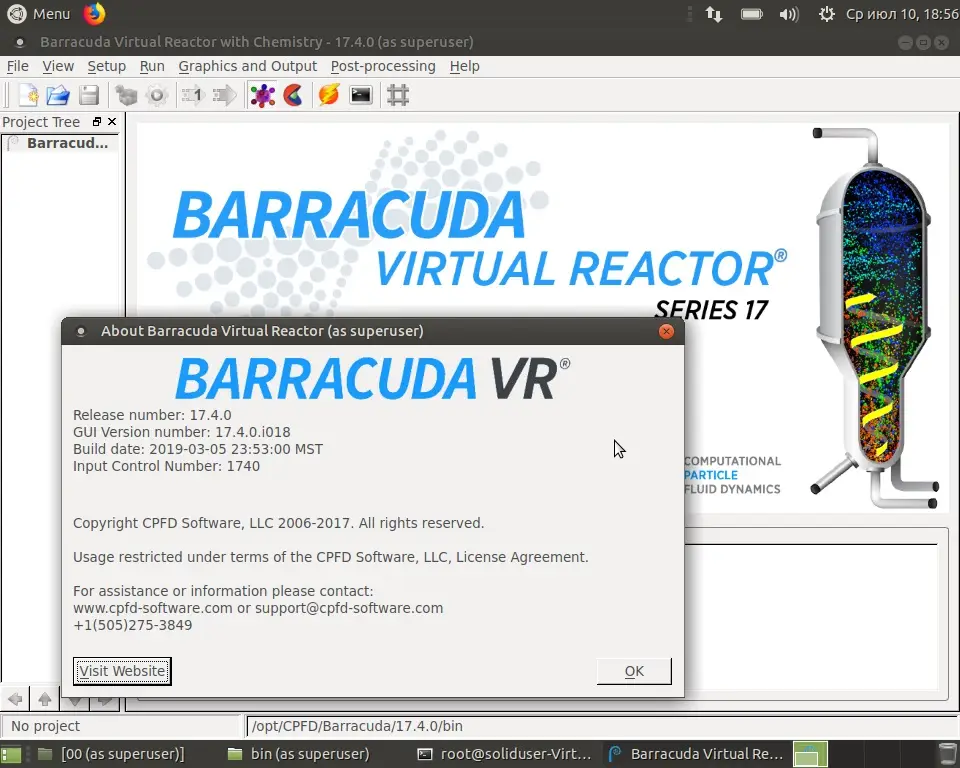The height and width of the screenshot is (768, 960).
Task: Click the purple molecule chemistry icon
Action: [263, 95]
